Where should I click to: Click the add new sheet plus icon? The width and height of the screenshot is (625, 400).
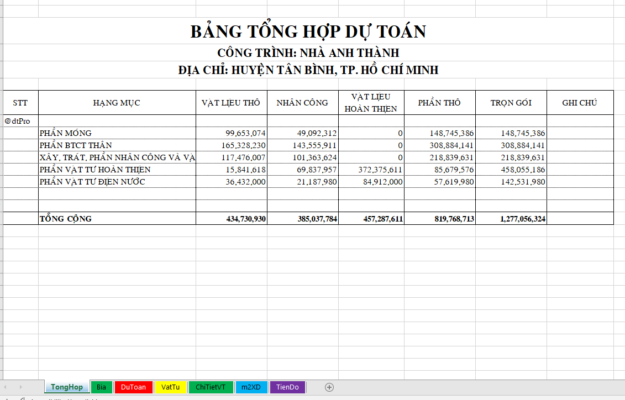pyautogui.click(x=329, y=387)
